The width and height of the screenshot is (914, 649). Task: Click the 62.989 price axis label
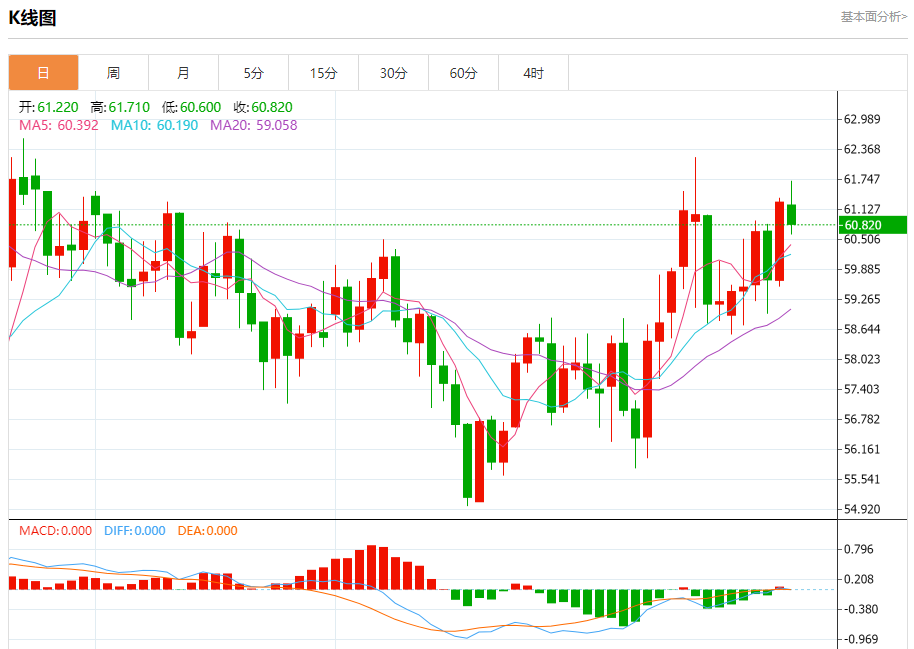(x=862, y=119)
